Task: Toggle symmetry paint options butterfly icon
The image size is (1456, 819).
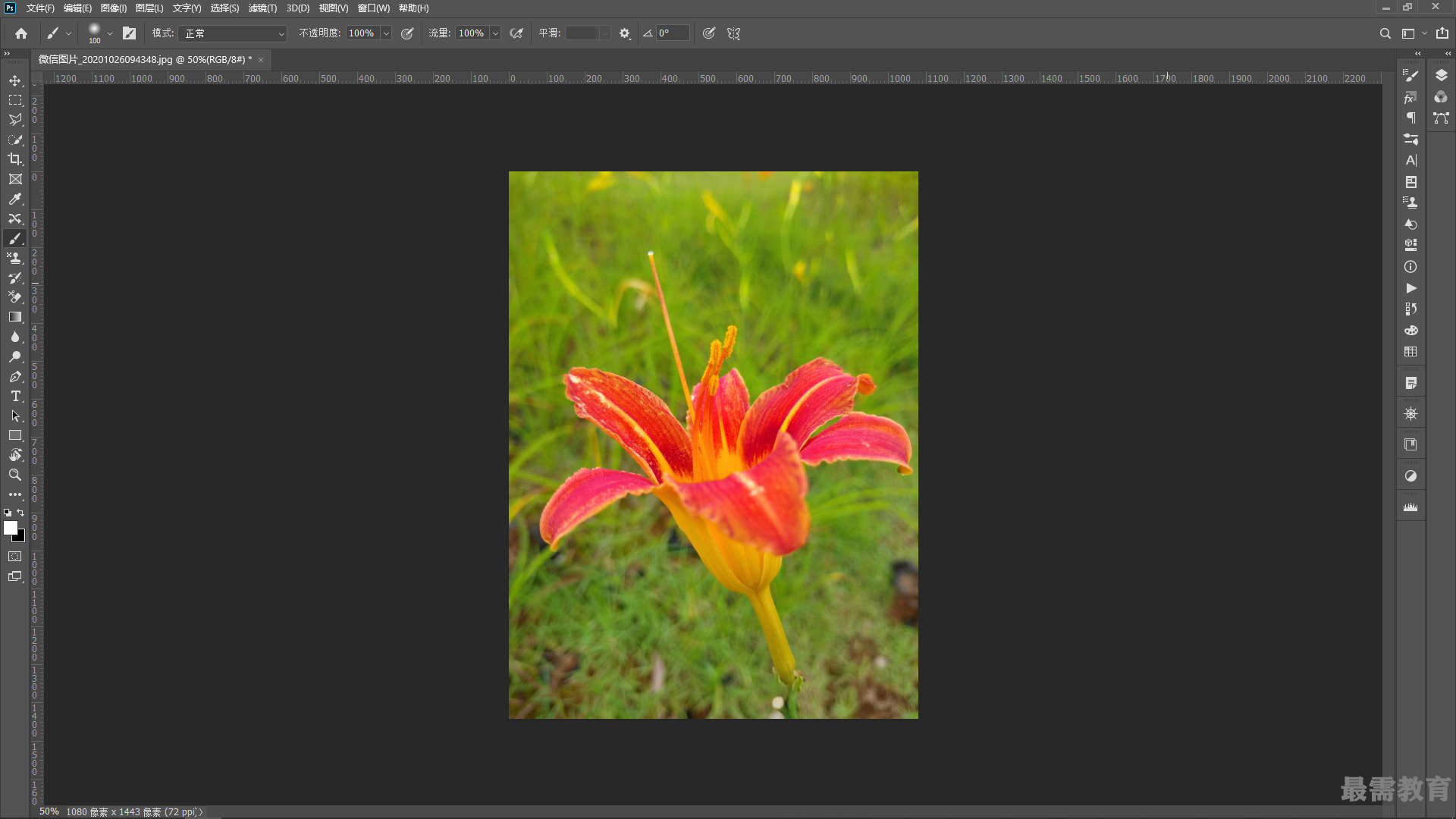Action: tap(733, 33)
